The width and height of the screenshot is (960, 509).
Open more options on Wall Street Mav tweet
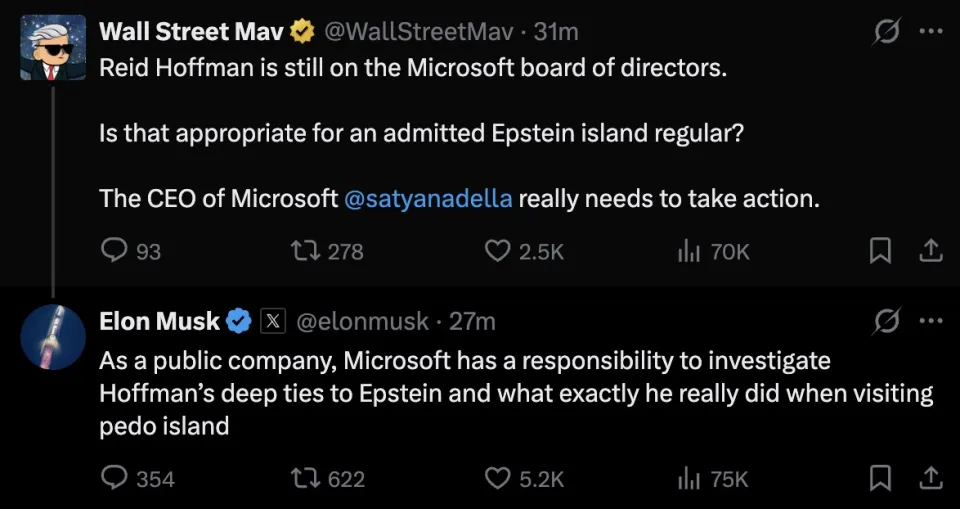tap(930, 32)
